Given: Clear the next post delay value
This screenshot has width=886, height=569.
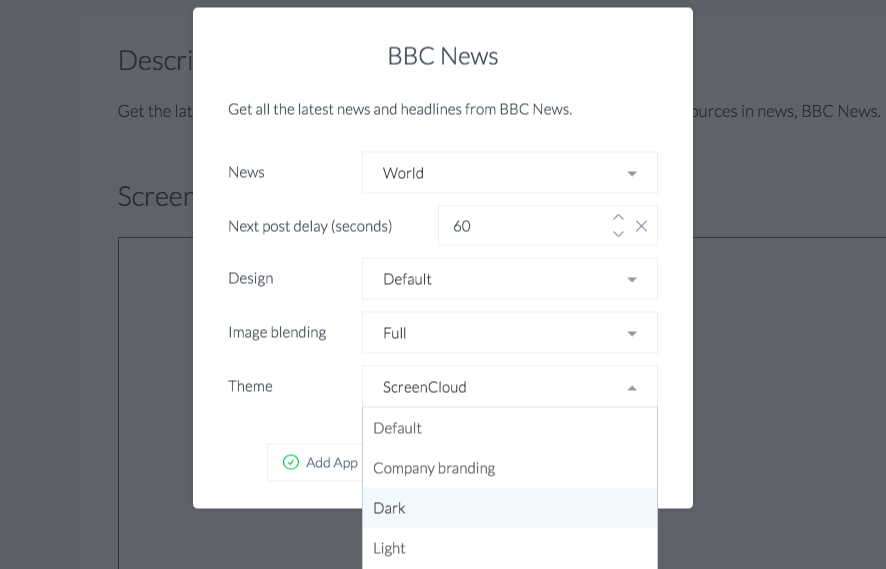Looking at the screenshot, I should pyautogui.click(x=641, y=226).
